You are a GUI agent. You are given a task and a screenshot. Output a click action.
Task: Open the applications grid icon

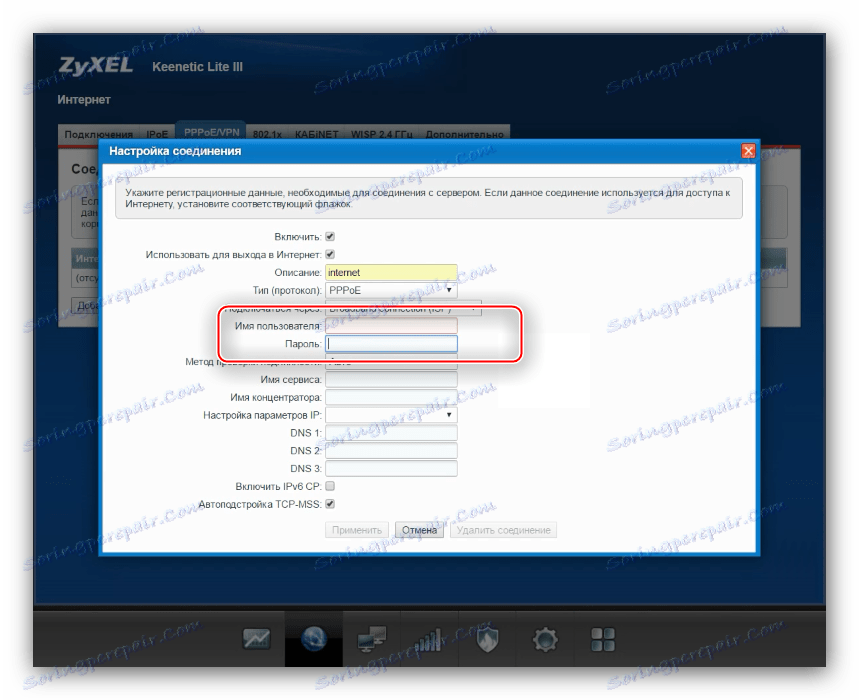(x=603, y=639)
